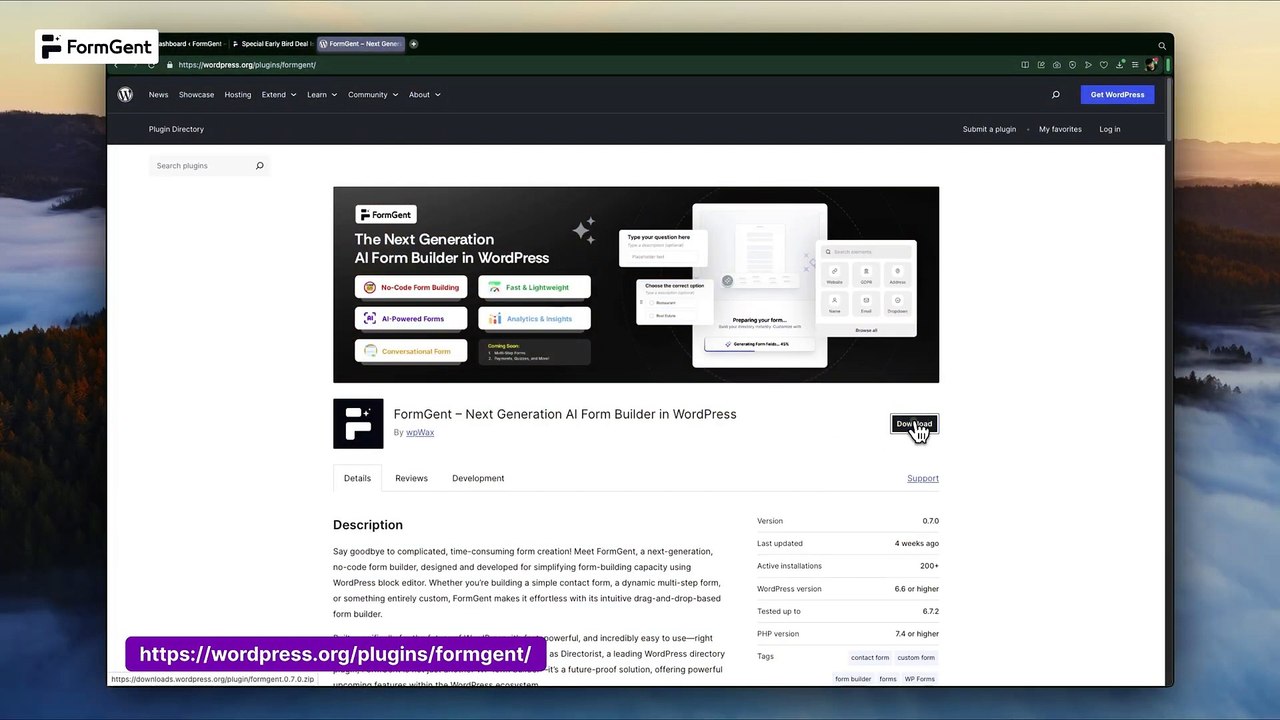Viewport: 1280px width, 720px height.
Task: Open the Submit a plugin link
Action: (x=989, y=129)
